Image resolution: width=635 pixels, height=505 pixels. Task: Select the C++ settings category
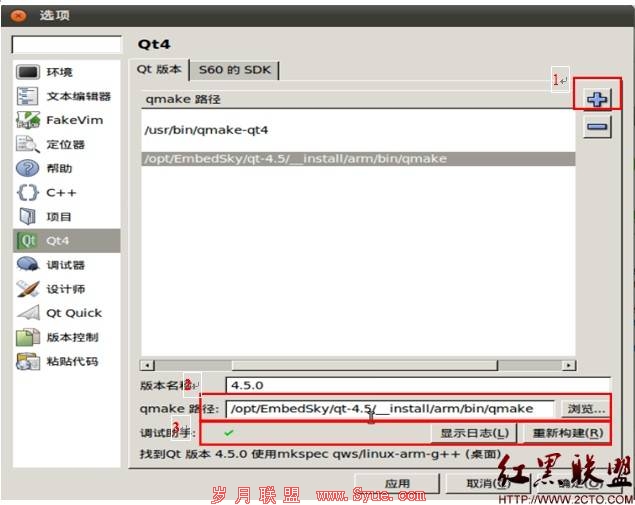point(67,193)
